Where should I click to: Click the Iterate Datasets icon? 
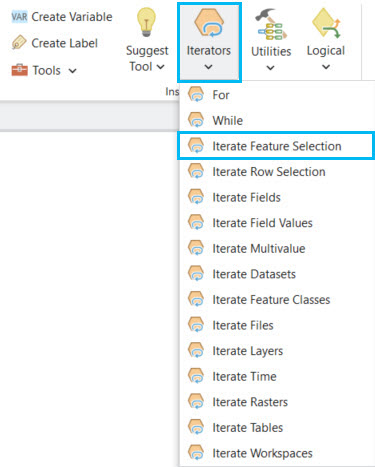196,274
